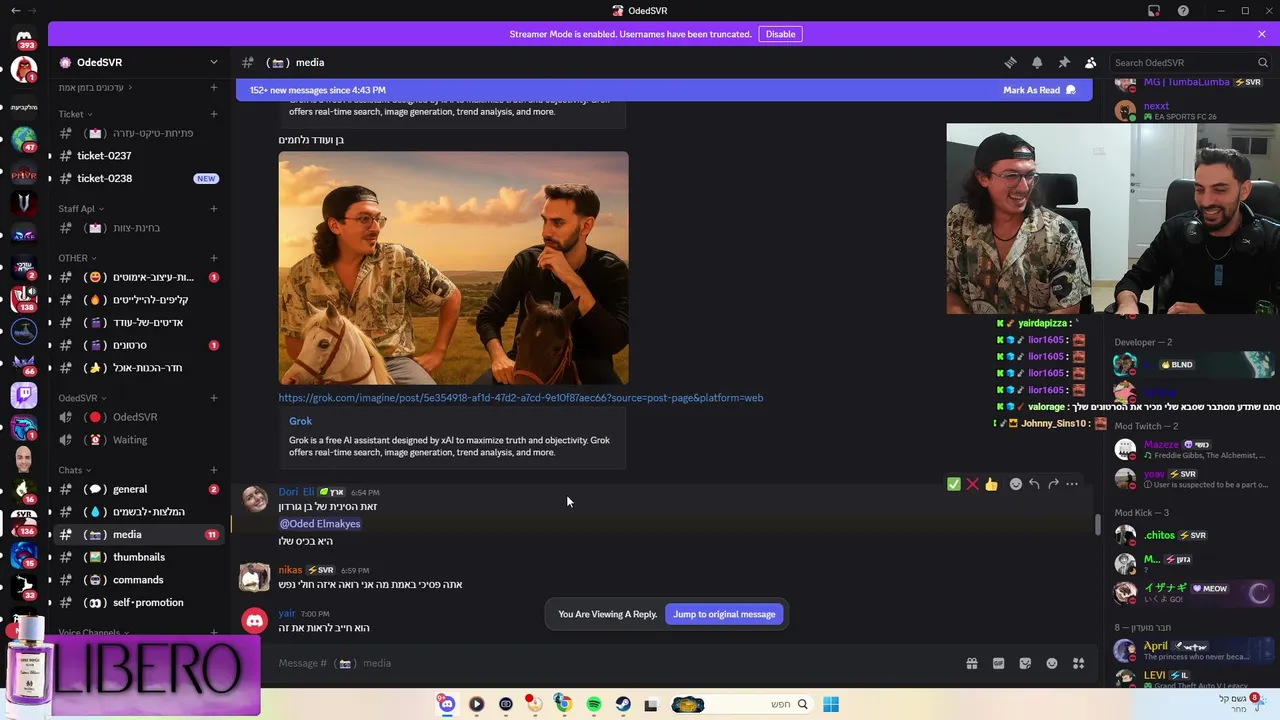Image resolution: width=1280 pixels, height=720 pixels.
Task: Open Dori Eli's avatar
Action: [255, 498]
